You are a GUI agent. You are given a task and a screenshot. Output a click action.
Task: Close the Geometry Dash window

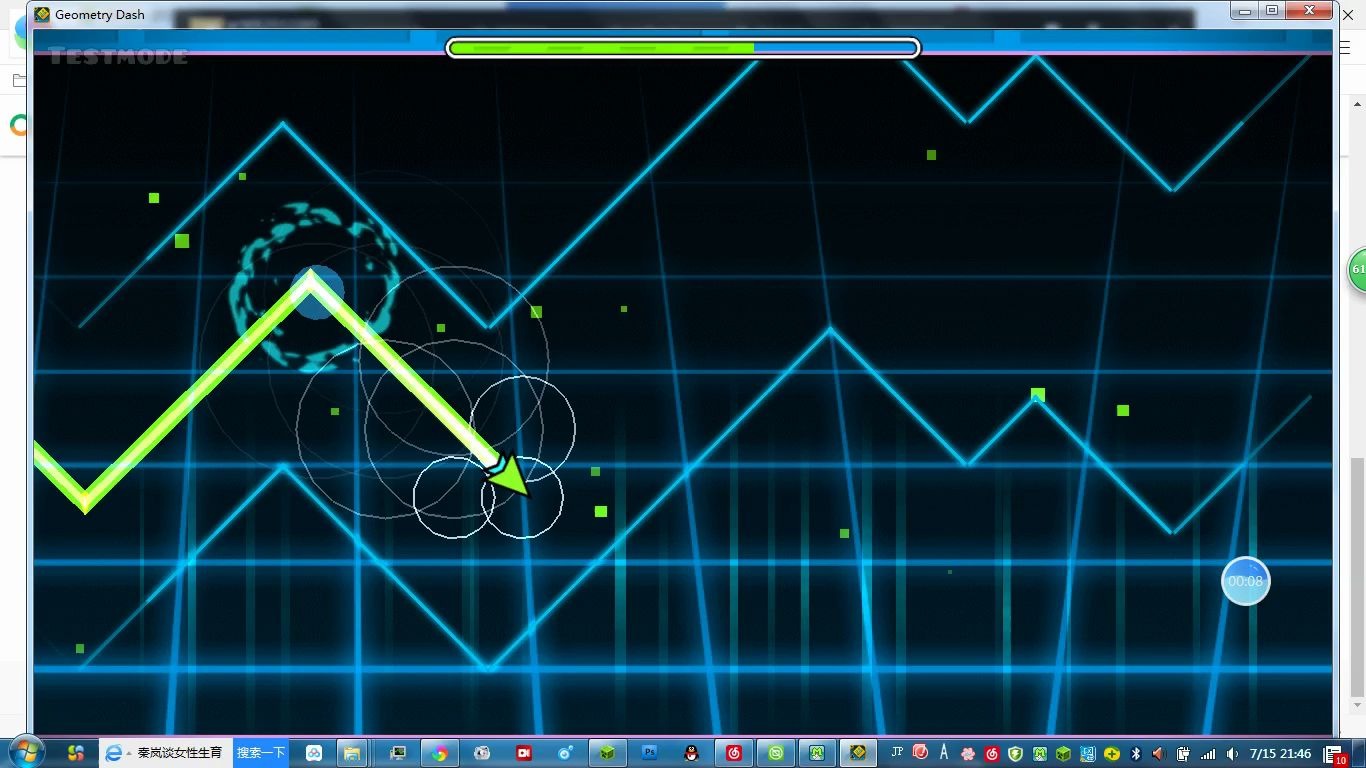[1311, 11]
